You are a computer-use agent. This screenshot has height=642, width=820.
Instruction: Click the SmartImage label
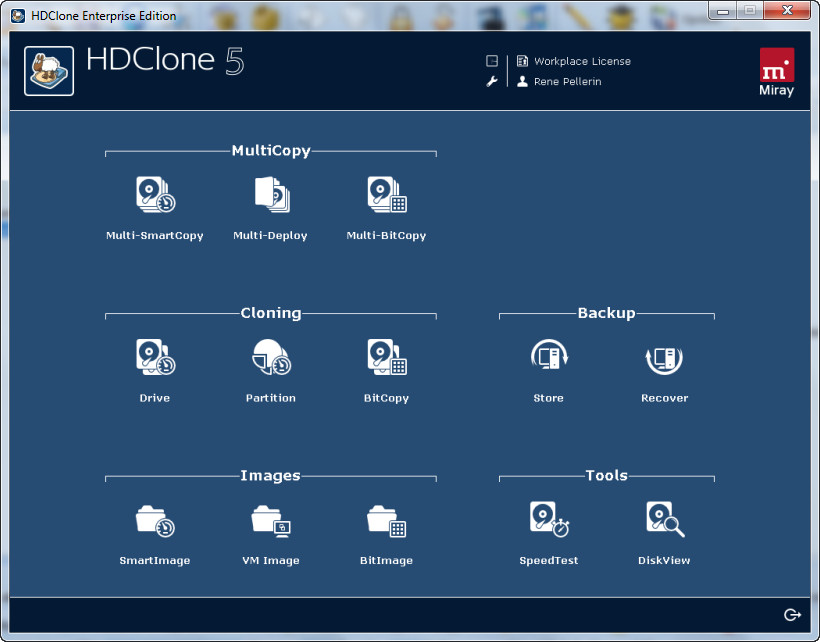(155, 560)
